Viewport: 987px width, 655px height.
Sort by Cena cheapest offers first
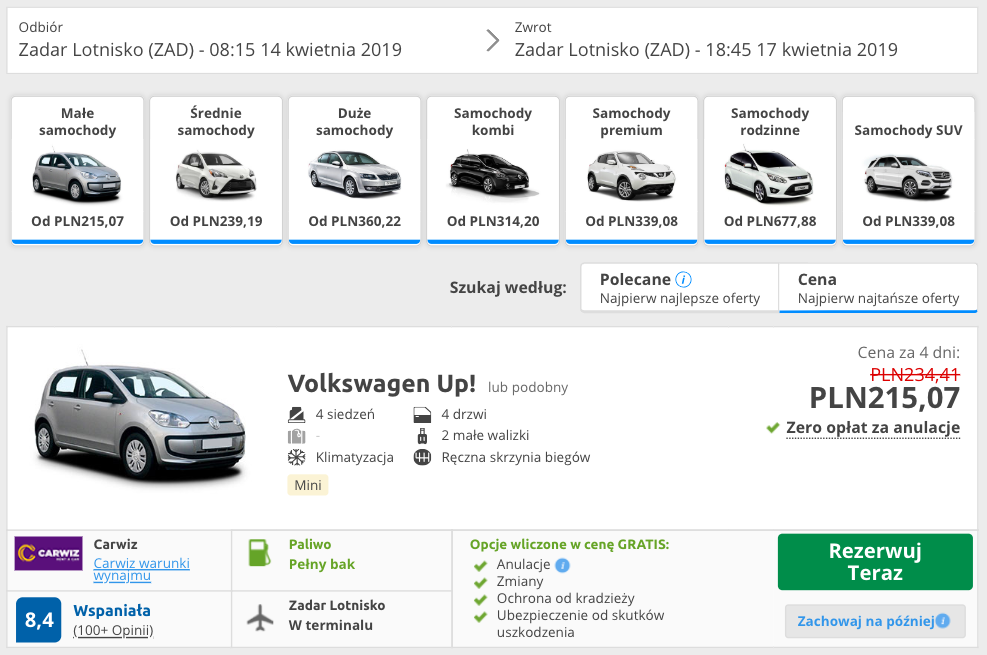pyautogui.click(x=878, y=288)
